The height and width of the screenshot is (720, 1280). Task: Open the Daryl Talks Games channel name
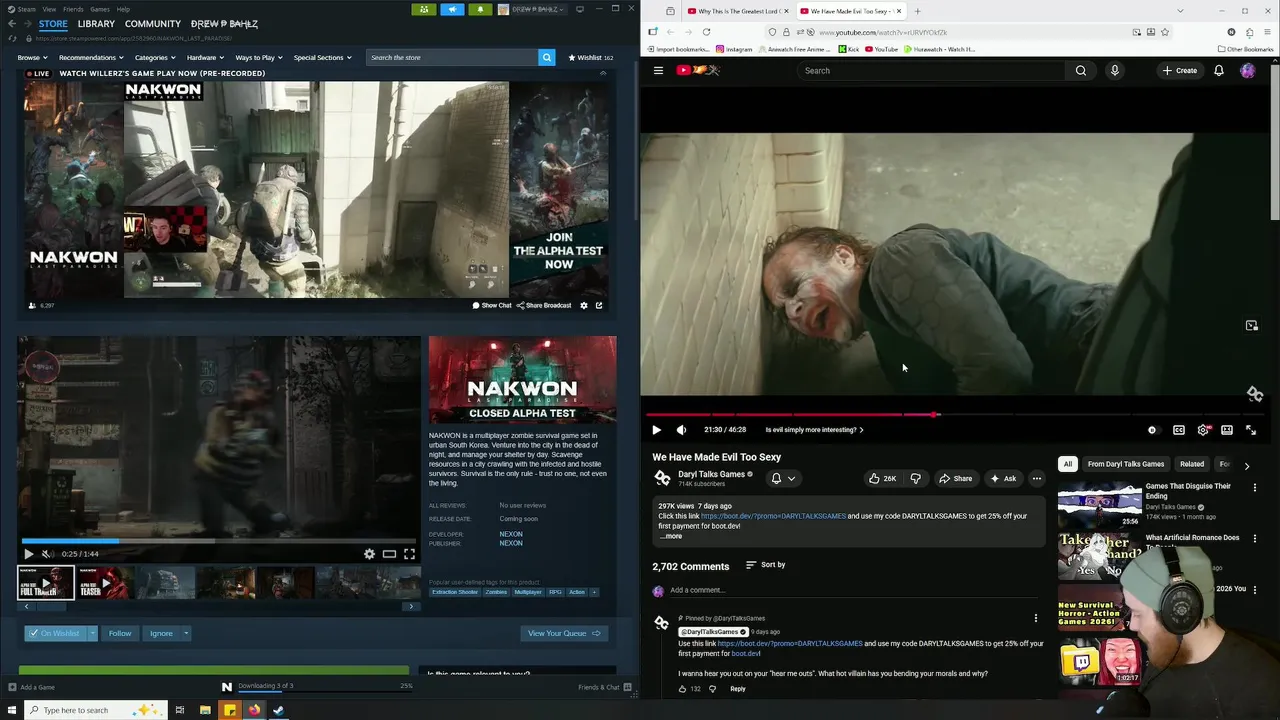[x=711, y=474]
